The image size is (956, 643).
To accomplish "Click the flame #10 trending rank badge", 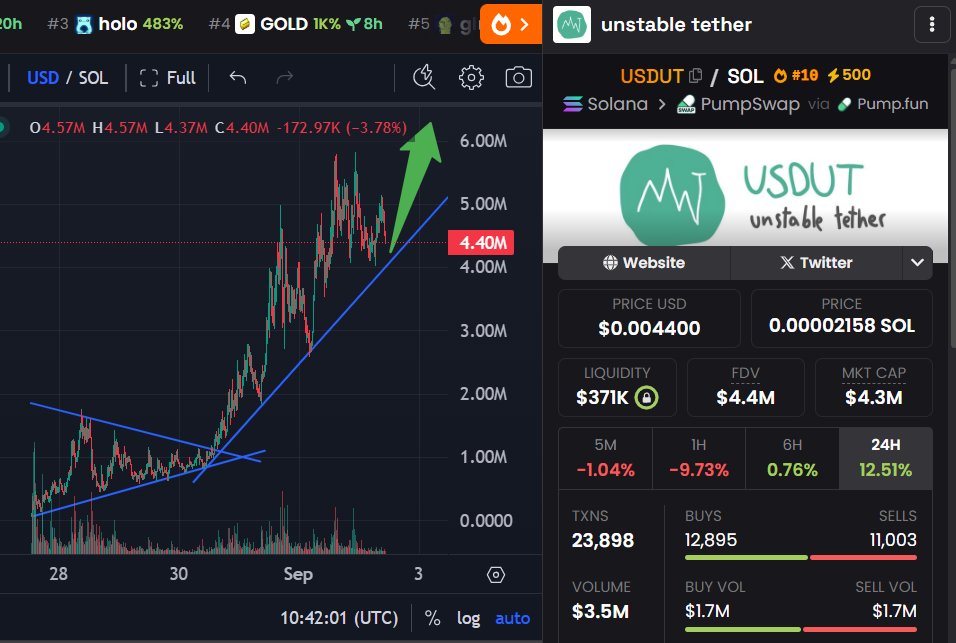I will click(x=796, y=75).
